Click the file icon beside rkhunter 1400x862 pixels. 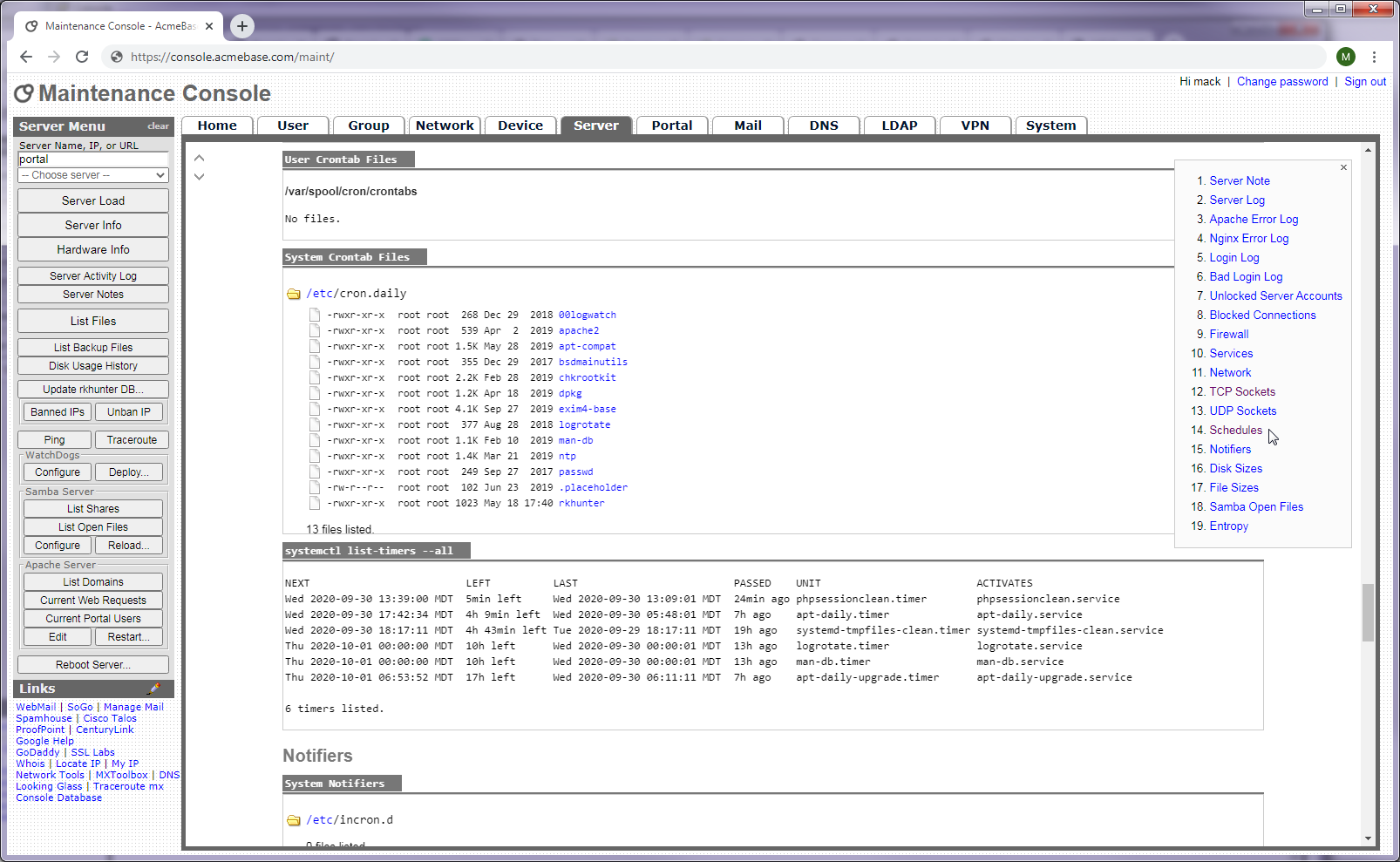click(x=315, y=503)
